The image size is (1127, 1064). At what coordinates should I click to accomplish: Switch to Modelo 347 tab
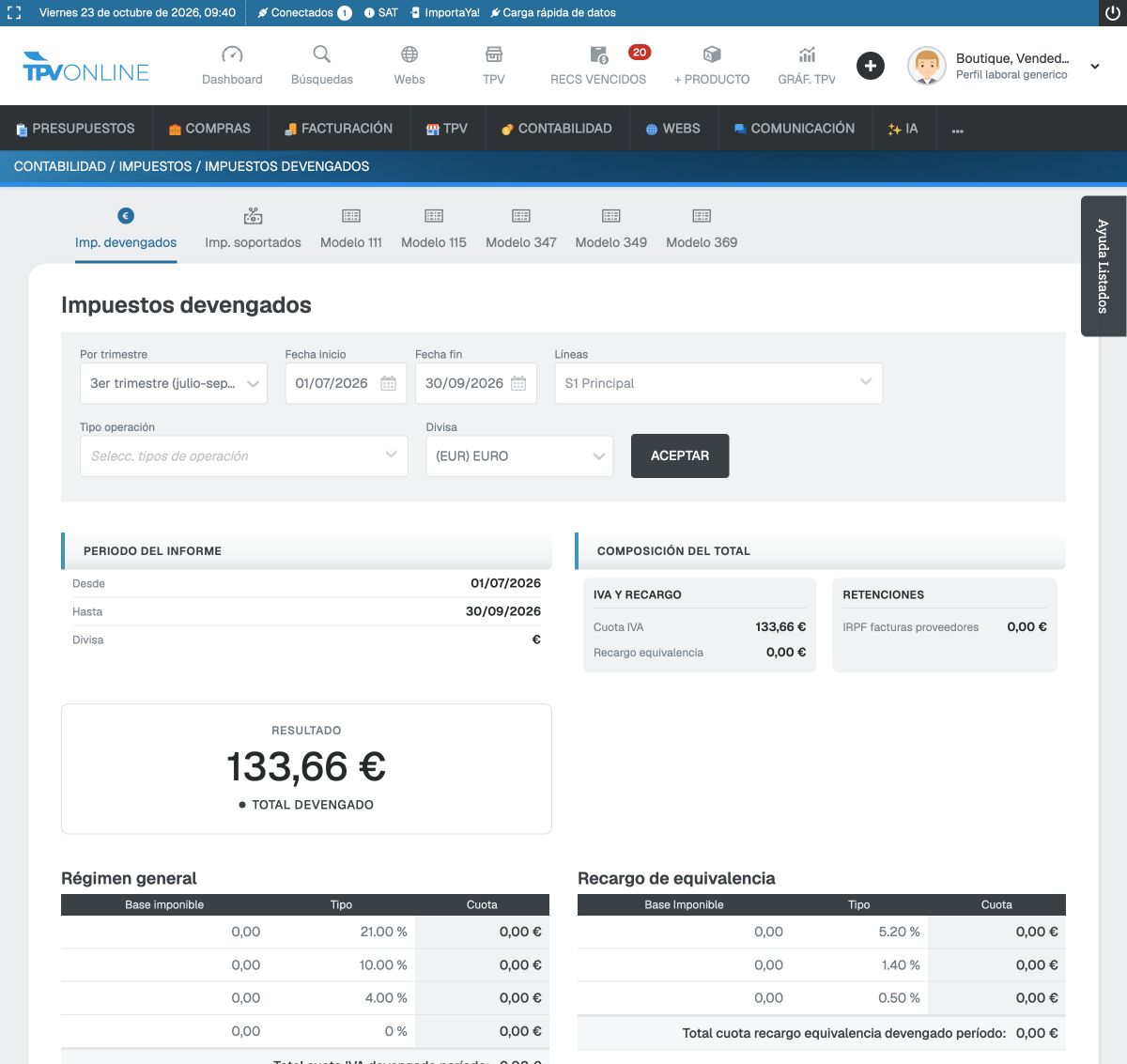[x=521, y=230]
